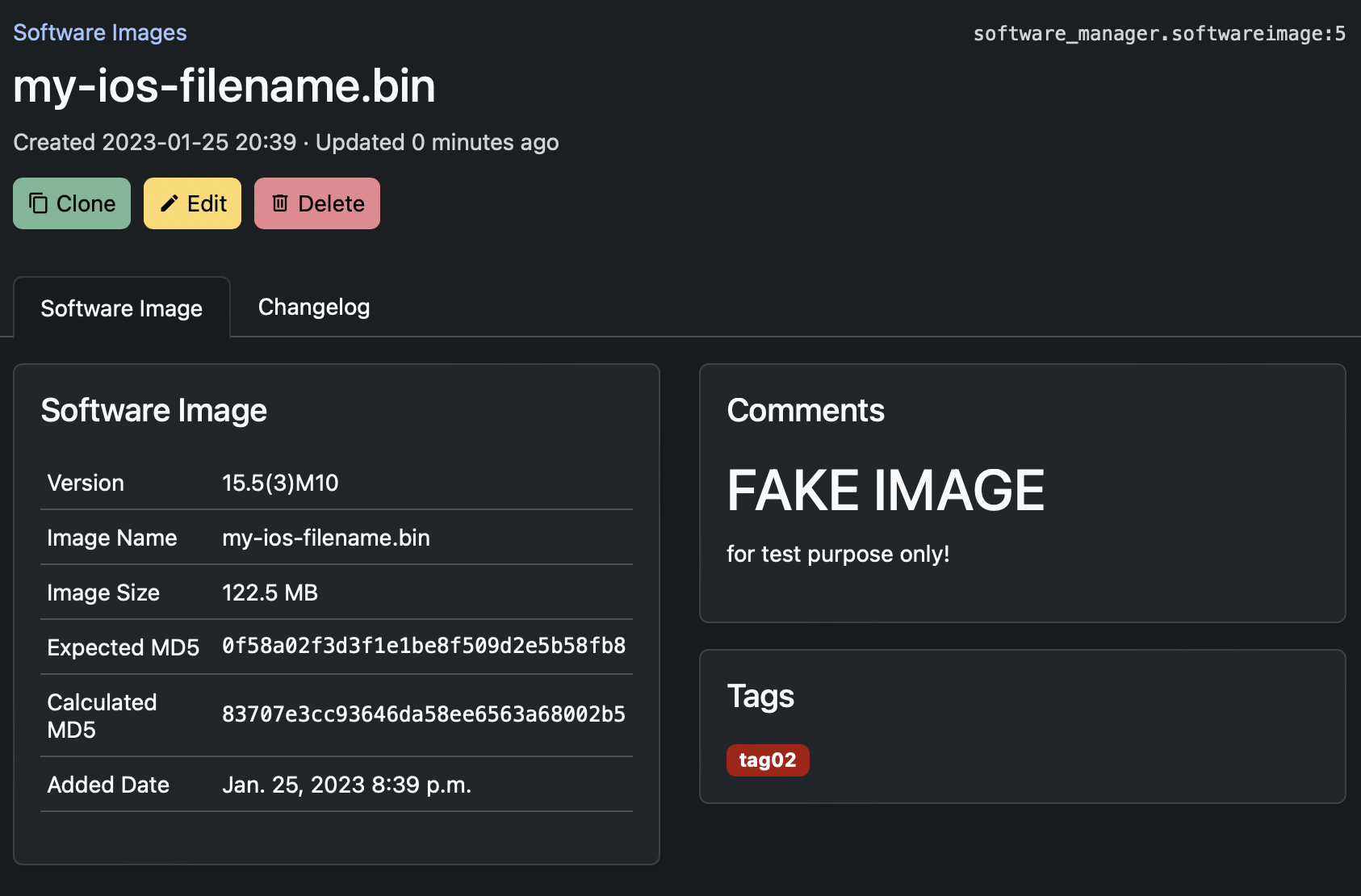Click the copy icon in Clone button
The image size is (1361, 896).
[x=38, y=203]
